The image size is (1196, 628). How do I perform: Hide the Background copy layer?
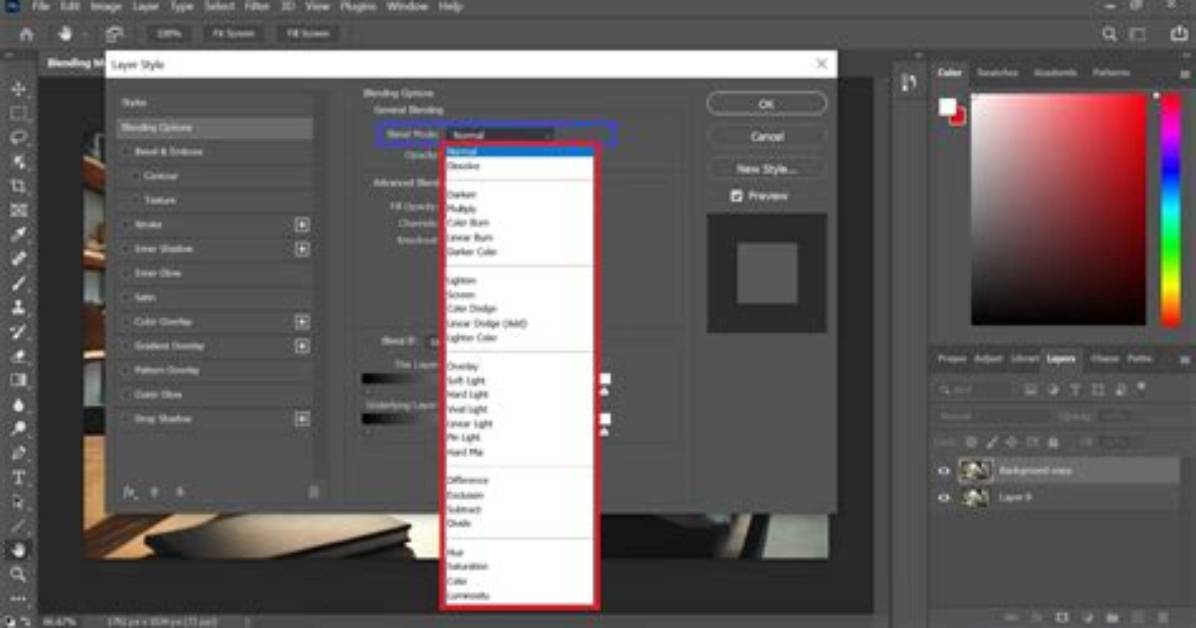[944, 471]
